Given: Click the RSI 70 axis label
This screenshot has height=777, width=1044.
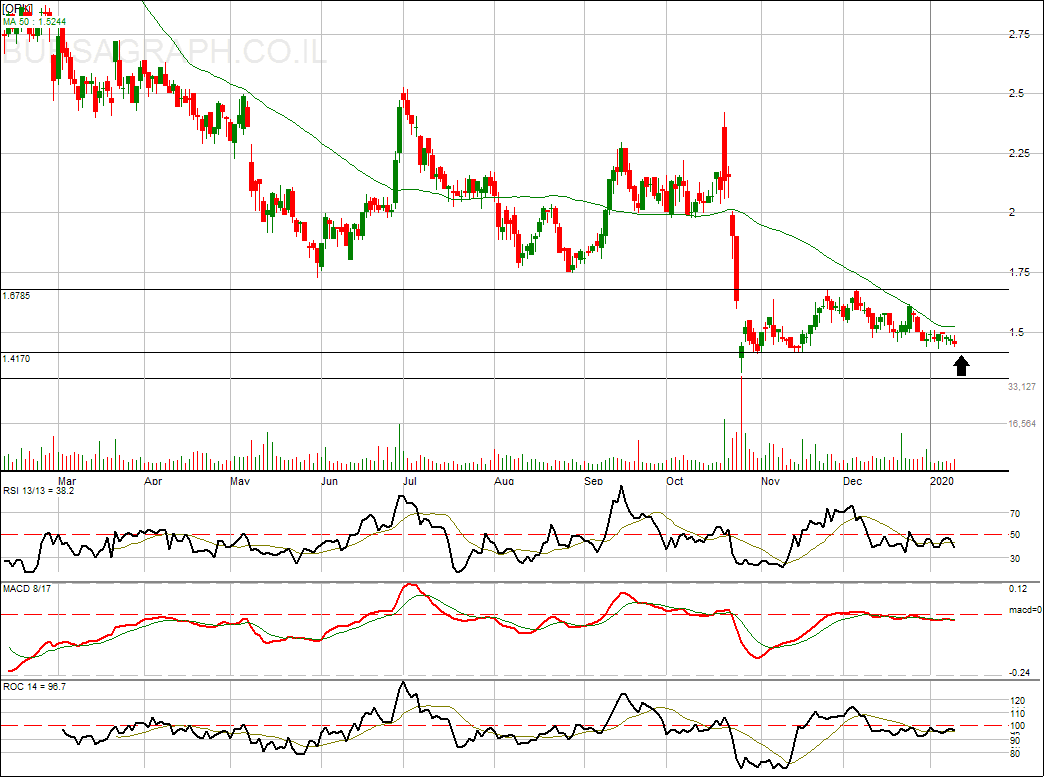Looking at the screenshot, I should click(x=1015, y=513).
